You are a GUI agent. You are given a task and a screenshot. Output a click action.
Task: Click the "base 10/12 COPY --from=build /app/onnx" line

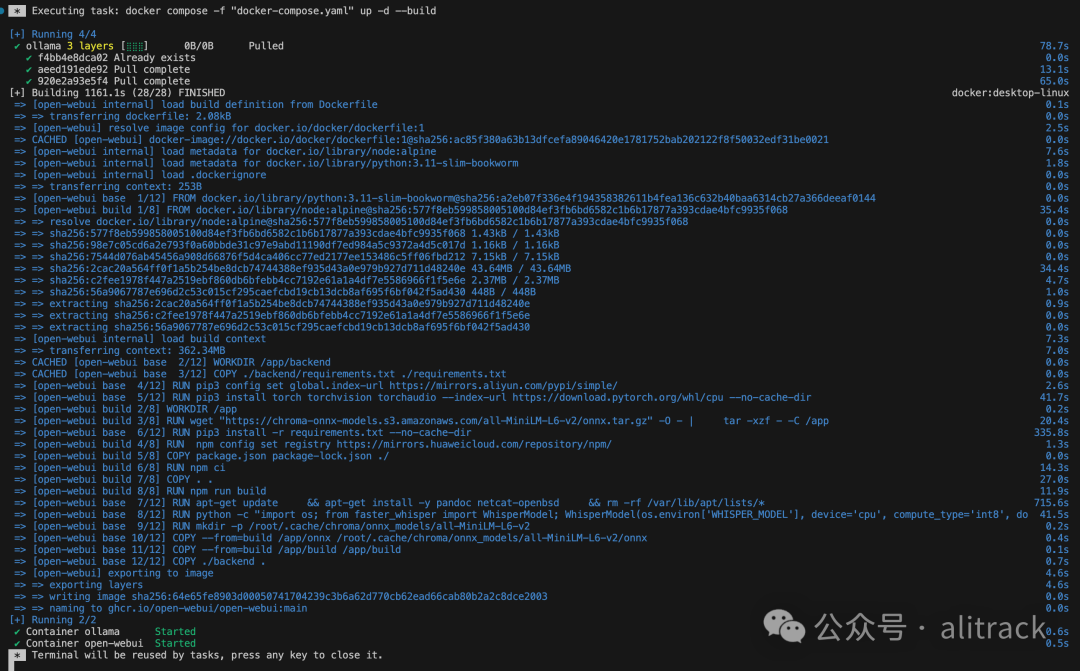click(x=331, y=537)
